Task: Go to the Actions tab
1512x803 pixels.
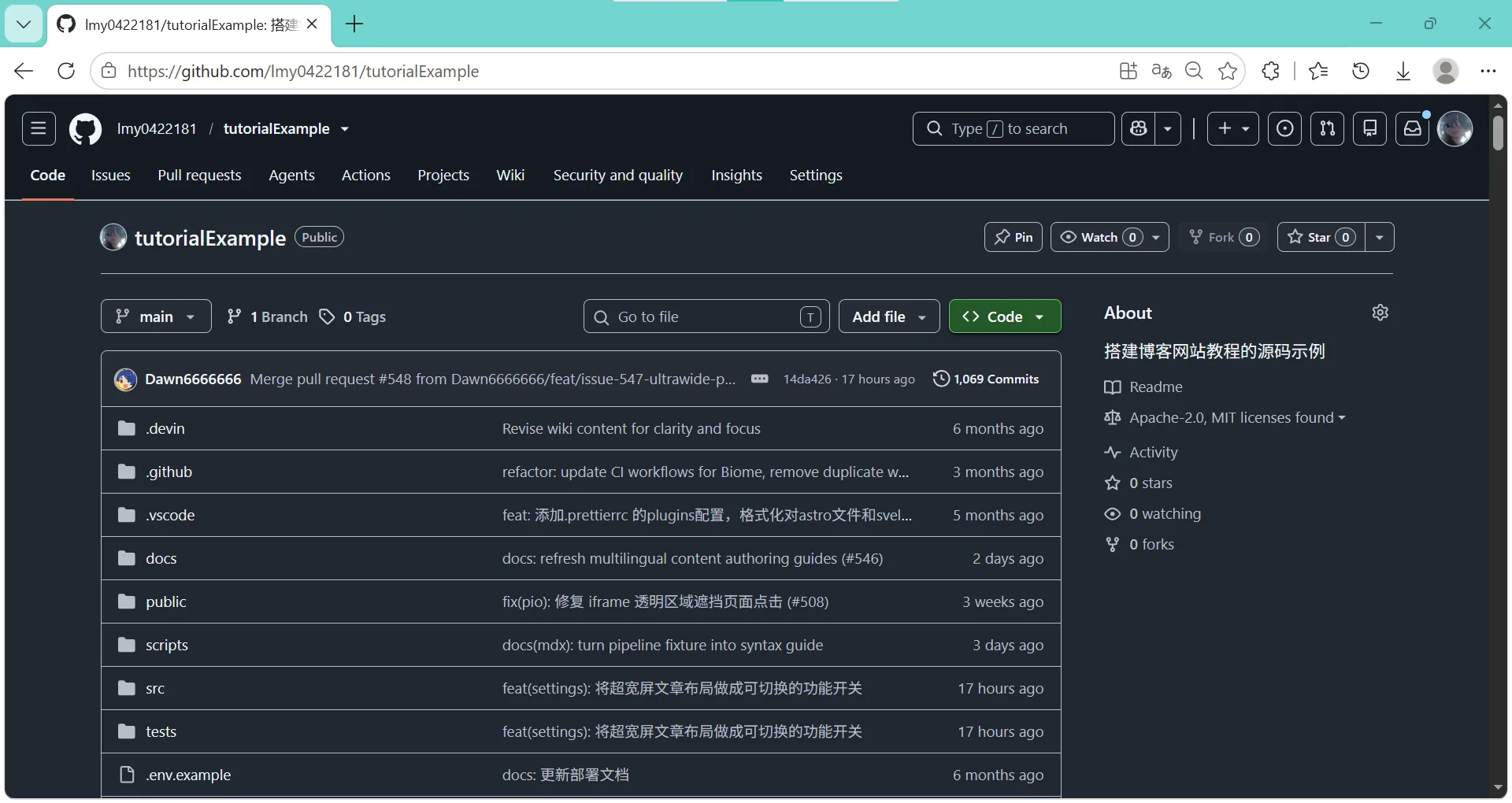Action: click(365, 175)
